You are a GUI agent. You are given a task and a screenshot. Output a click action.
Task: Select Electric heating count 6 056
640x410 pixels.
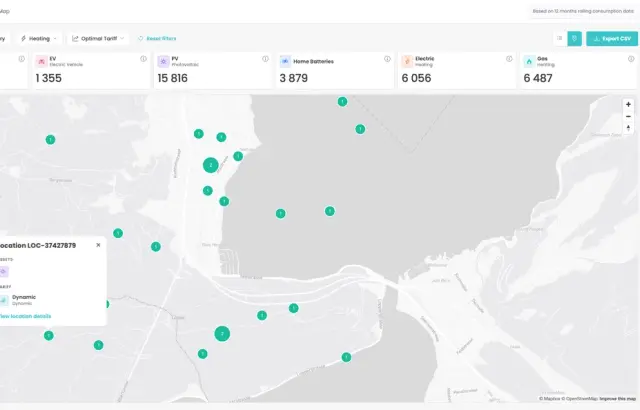coord(416,78)
